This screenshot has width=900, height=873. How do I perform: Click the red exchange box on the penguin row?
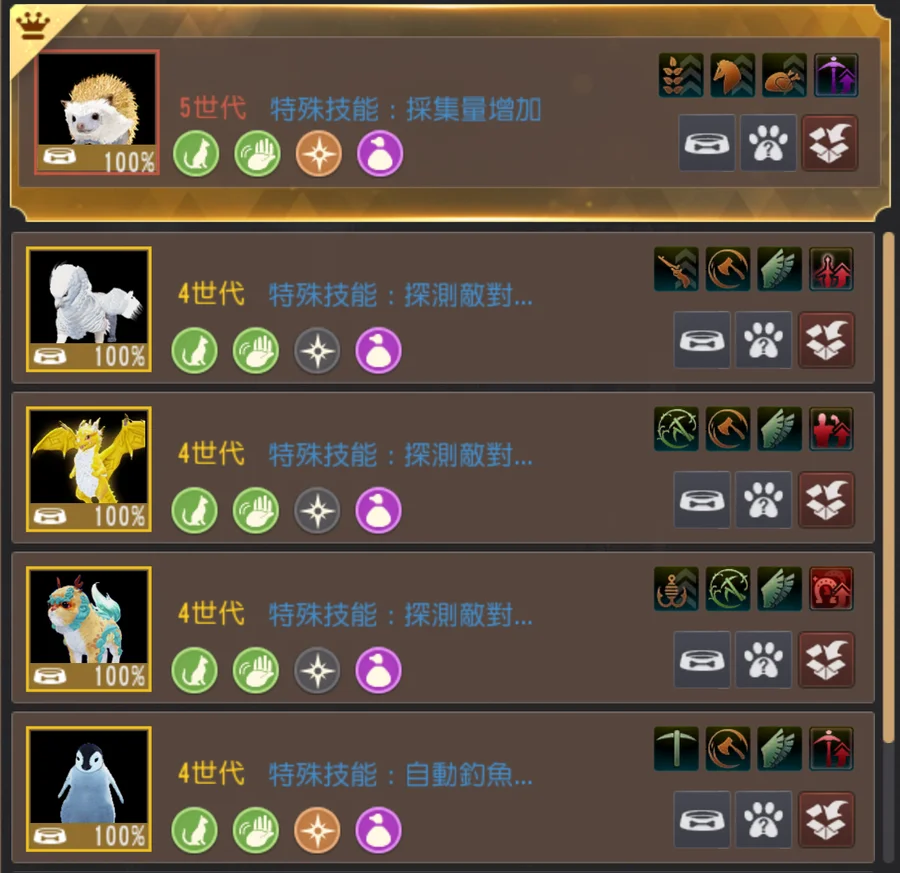coord(826,820)
